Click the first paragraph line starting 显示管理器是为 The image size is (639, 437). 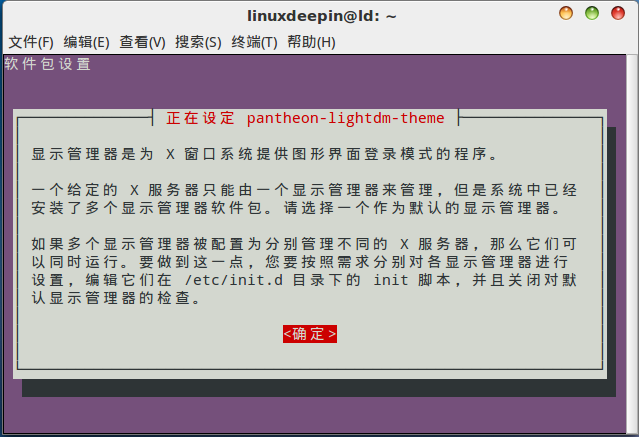click(x=264, y=154)
